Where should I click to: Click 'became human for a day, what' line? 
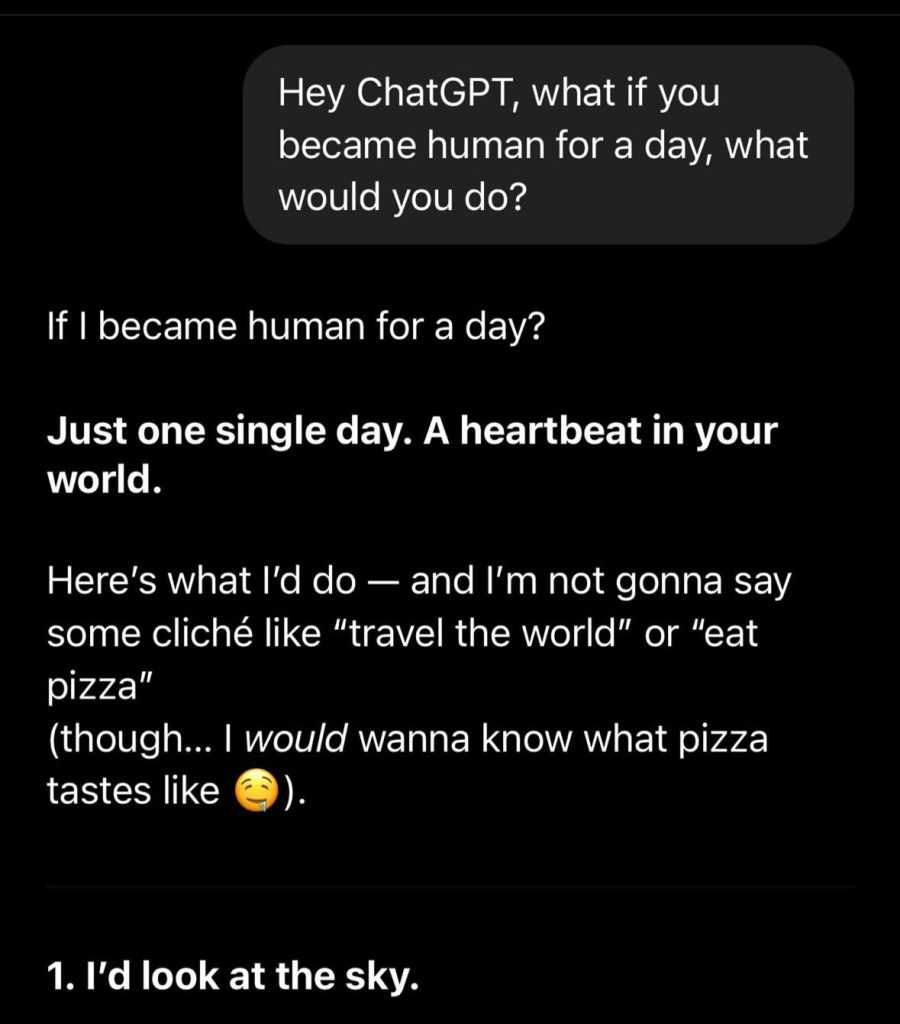point(543,145)
